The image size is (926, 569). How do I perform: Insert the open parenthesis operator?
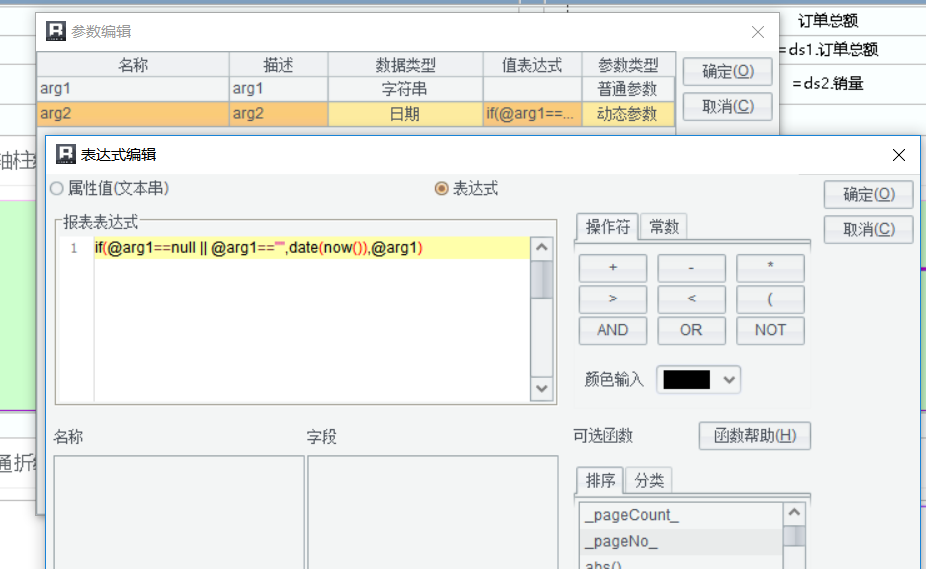770,299
